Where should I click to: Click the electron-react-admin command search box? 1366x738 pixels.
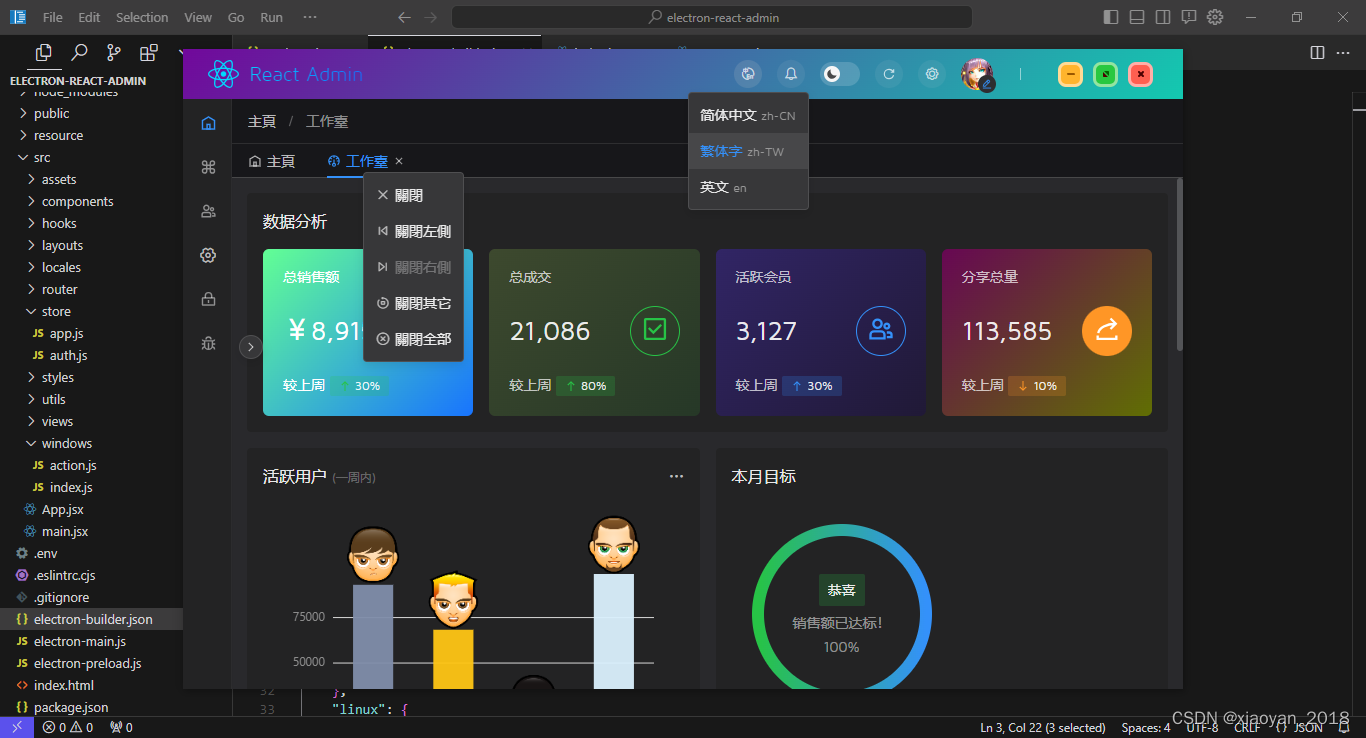tap(712, 17)
